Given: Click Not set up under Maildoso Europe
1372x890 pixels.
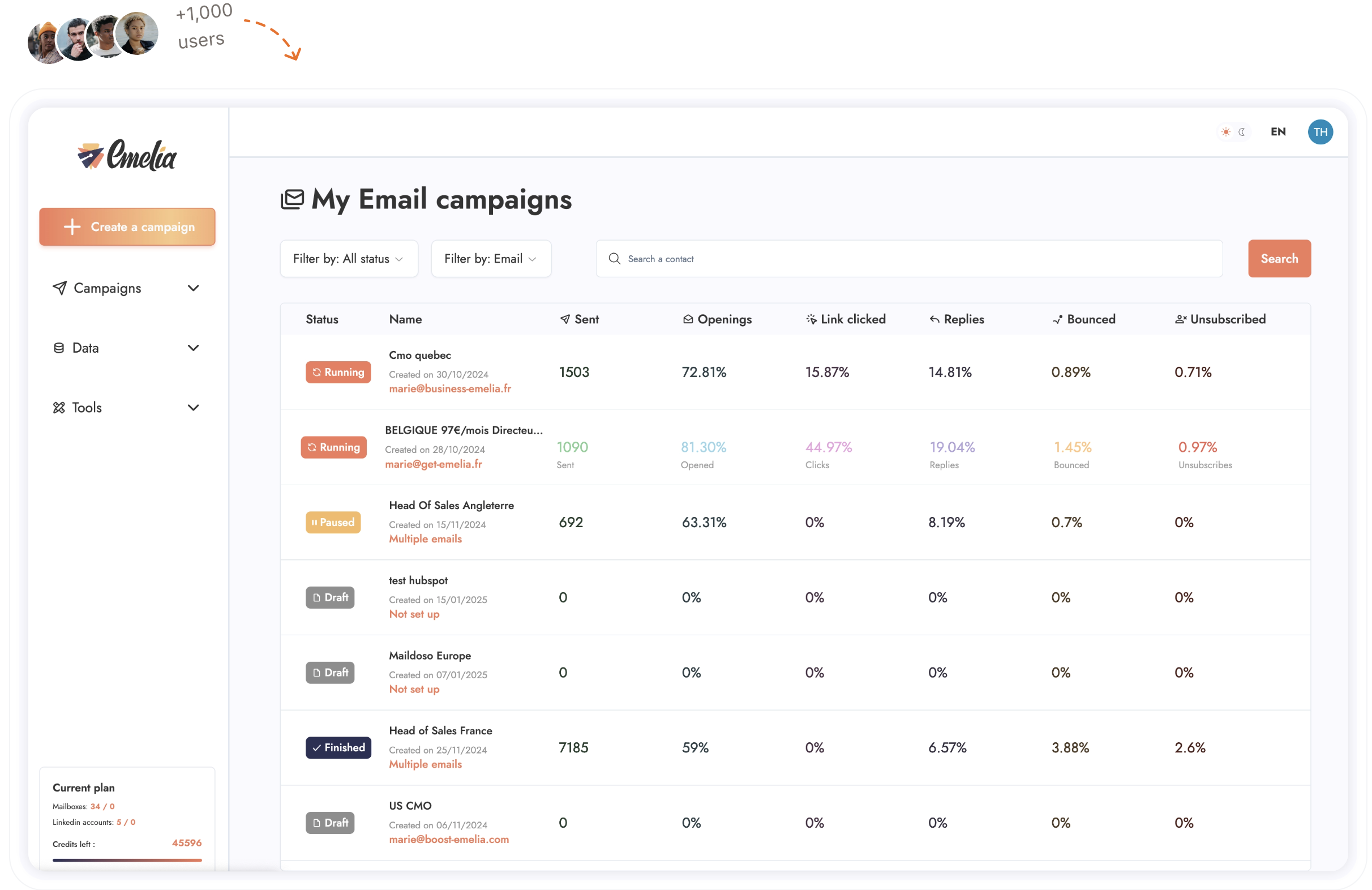Looking at the screenshot, I should click(x=414, y=689).
